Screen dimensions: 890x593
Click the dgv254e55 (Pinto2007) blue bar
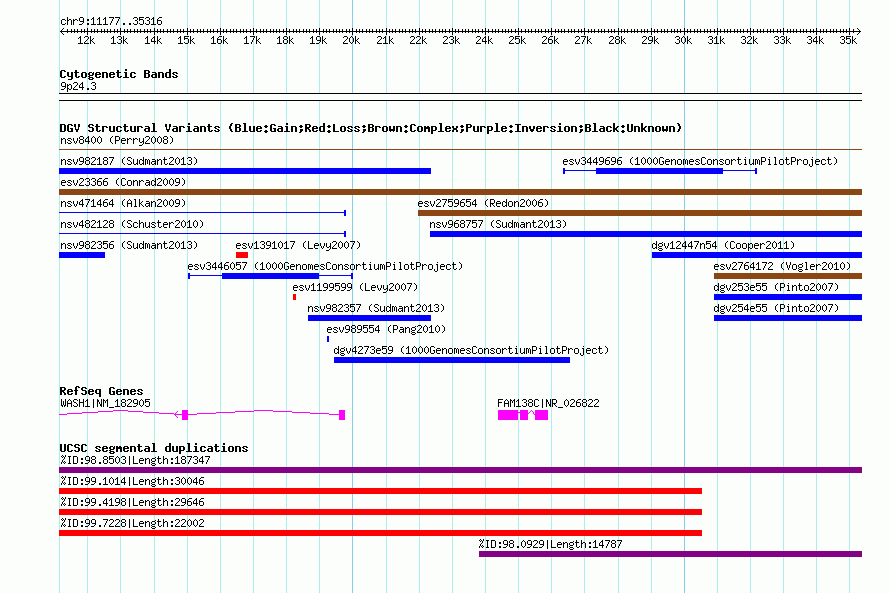788,318
